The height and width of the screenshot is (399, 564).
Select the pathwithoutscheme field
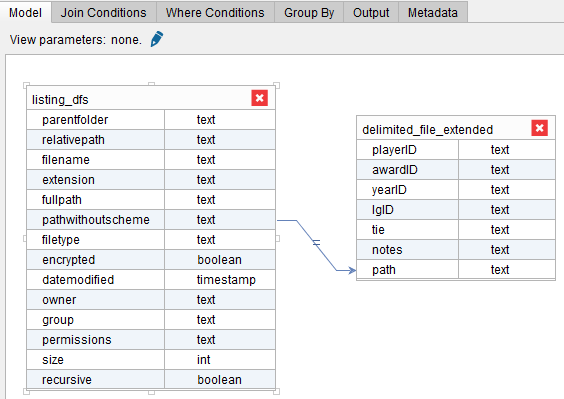[96, 220]
